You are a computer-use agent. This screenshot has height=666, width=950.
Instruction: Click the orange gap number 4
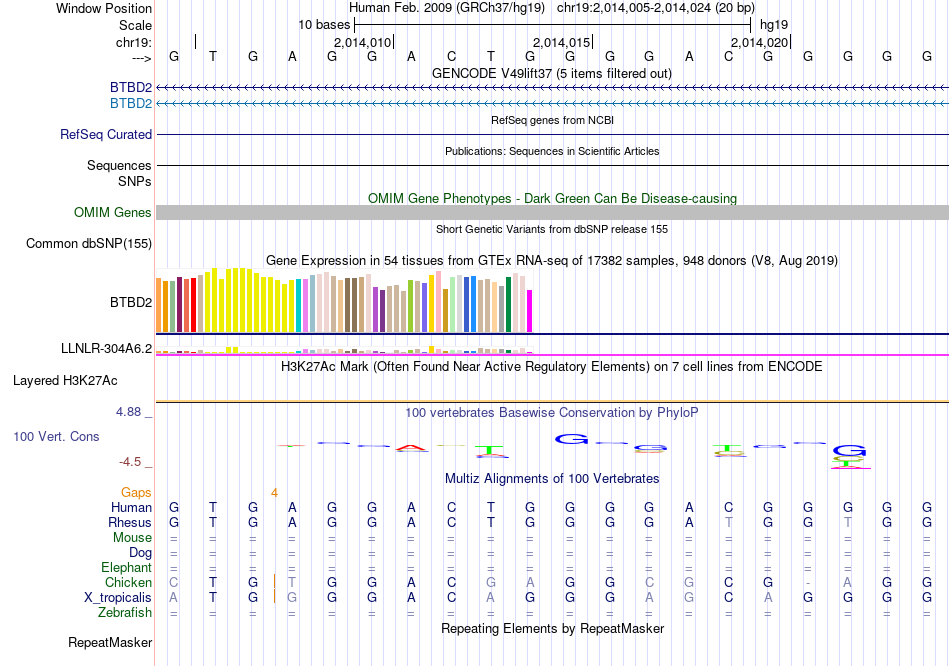click(274, 493)
